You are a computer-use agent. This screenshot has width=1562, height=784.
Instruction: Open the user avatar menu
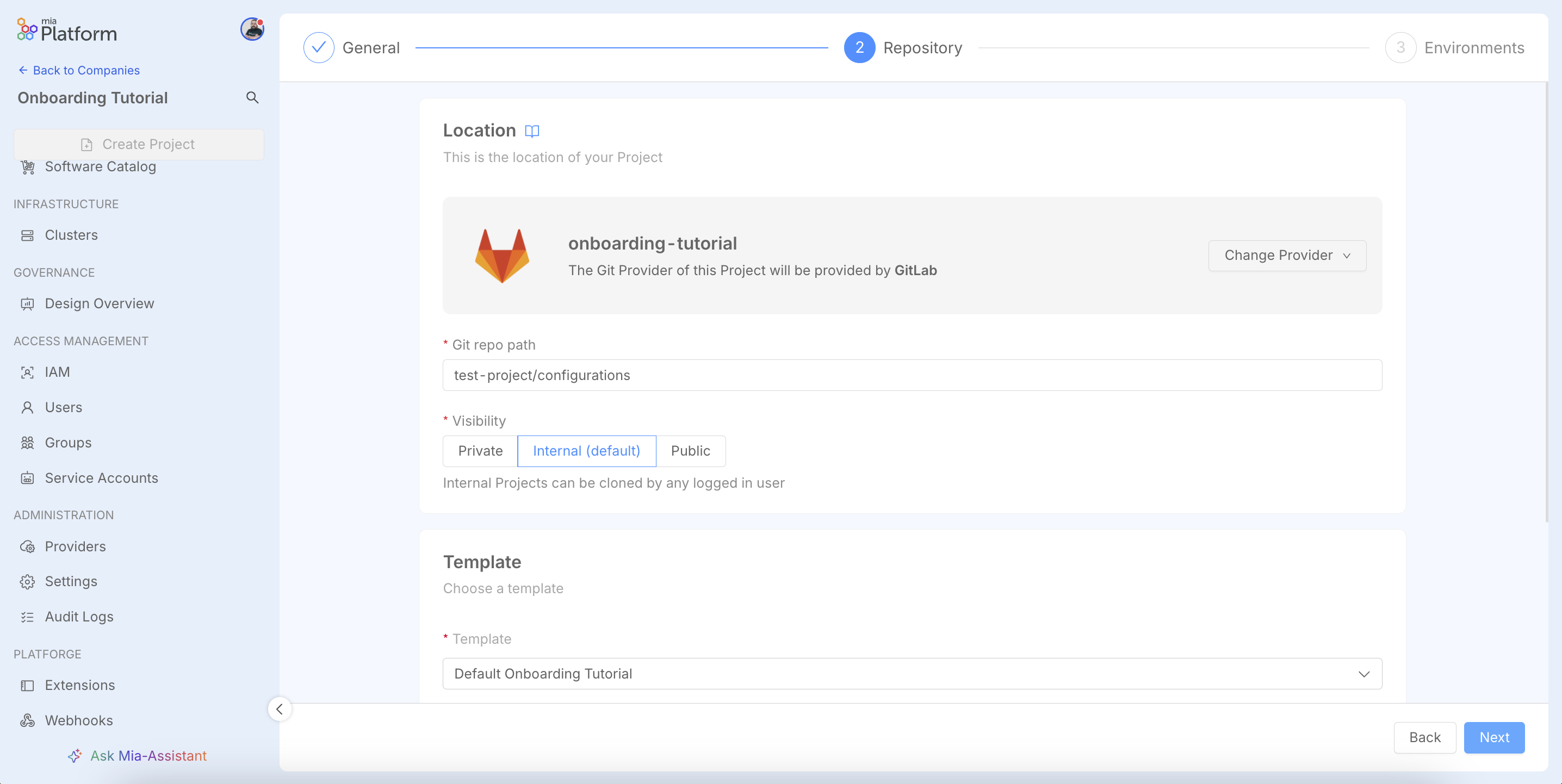(x=252, y=29)
